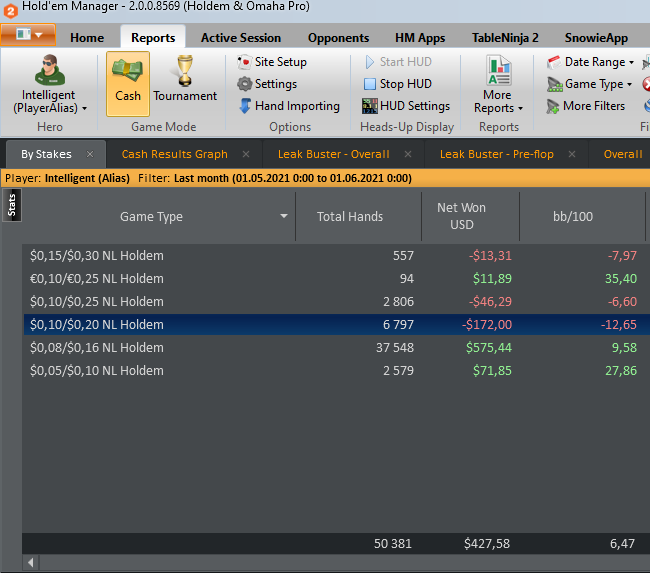
Task: Click the $427,58 total net won
Action: coord(487,544)
